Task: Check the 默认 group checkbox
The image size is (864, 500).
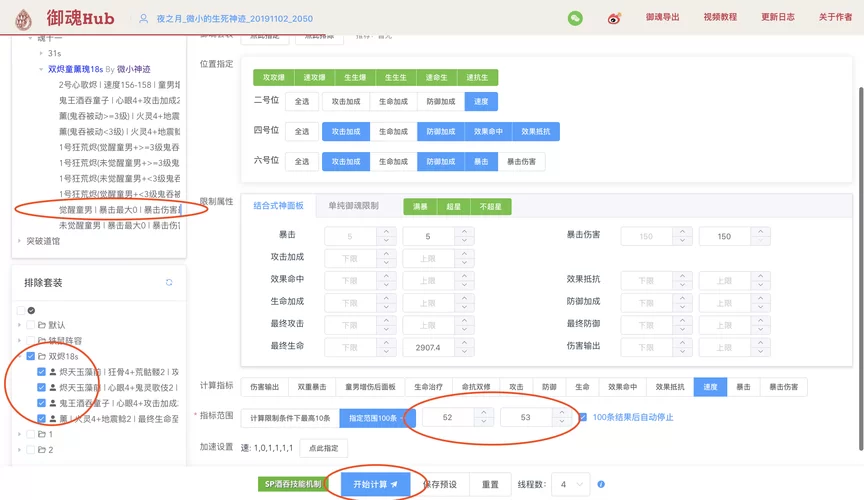Action: (x=30, y=325)
